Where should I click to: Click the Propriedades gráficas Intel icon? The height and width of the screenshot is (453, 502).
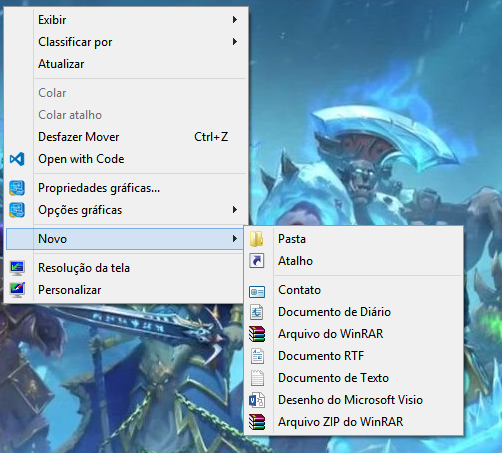[x=17, y=188]
